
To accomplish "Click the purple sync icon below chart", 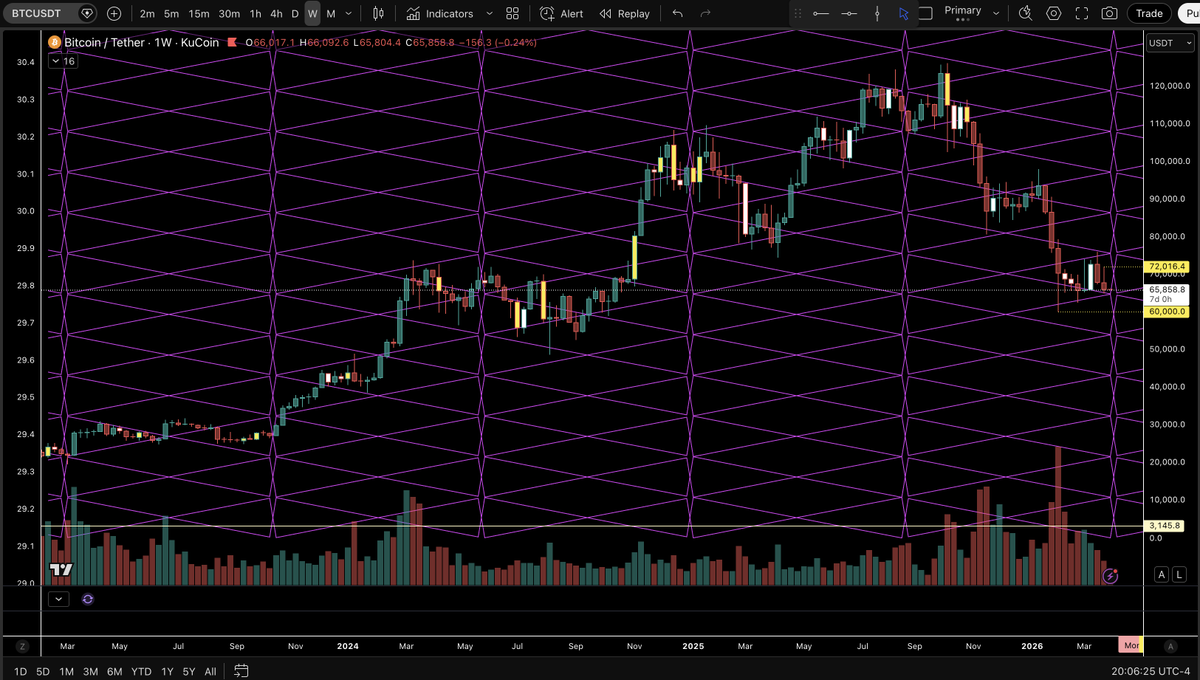I will 88,598.
